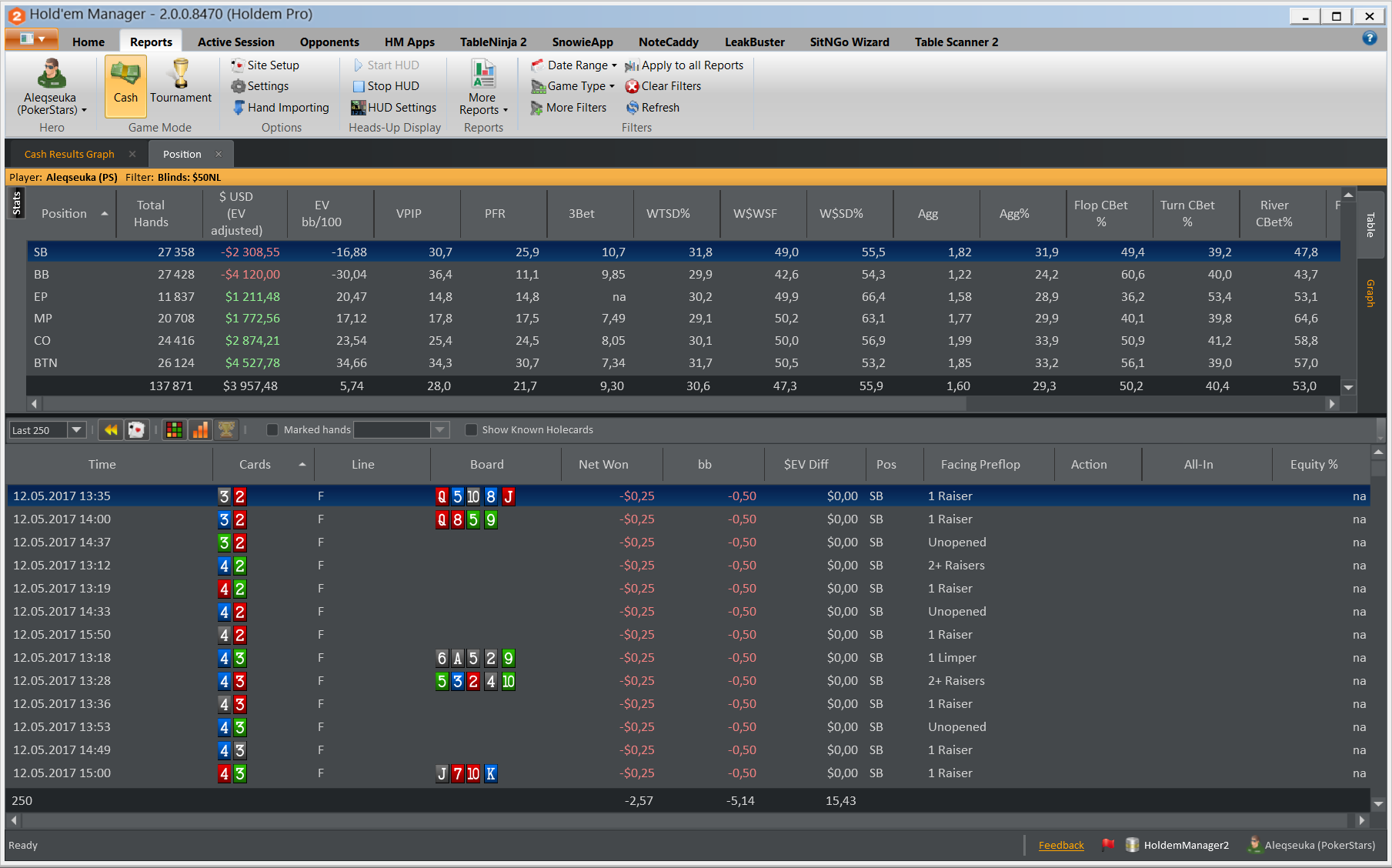Select the hand played at 12.05.2017 15:00

point(689,773)
